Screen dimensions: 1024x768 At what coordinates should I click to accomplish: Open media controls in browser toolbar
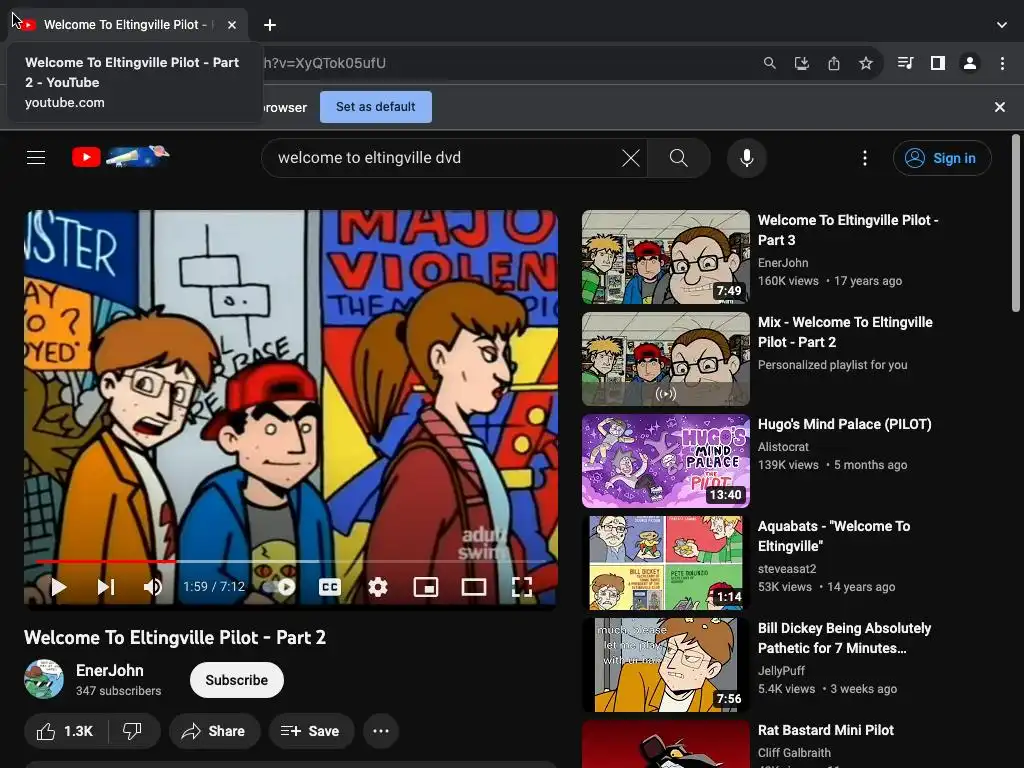tap(906, 63)
